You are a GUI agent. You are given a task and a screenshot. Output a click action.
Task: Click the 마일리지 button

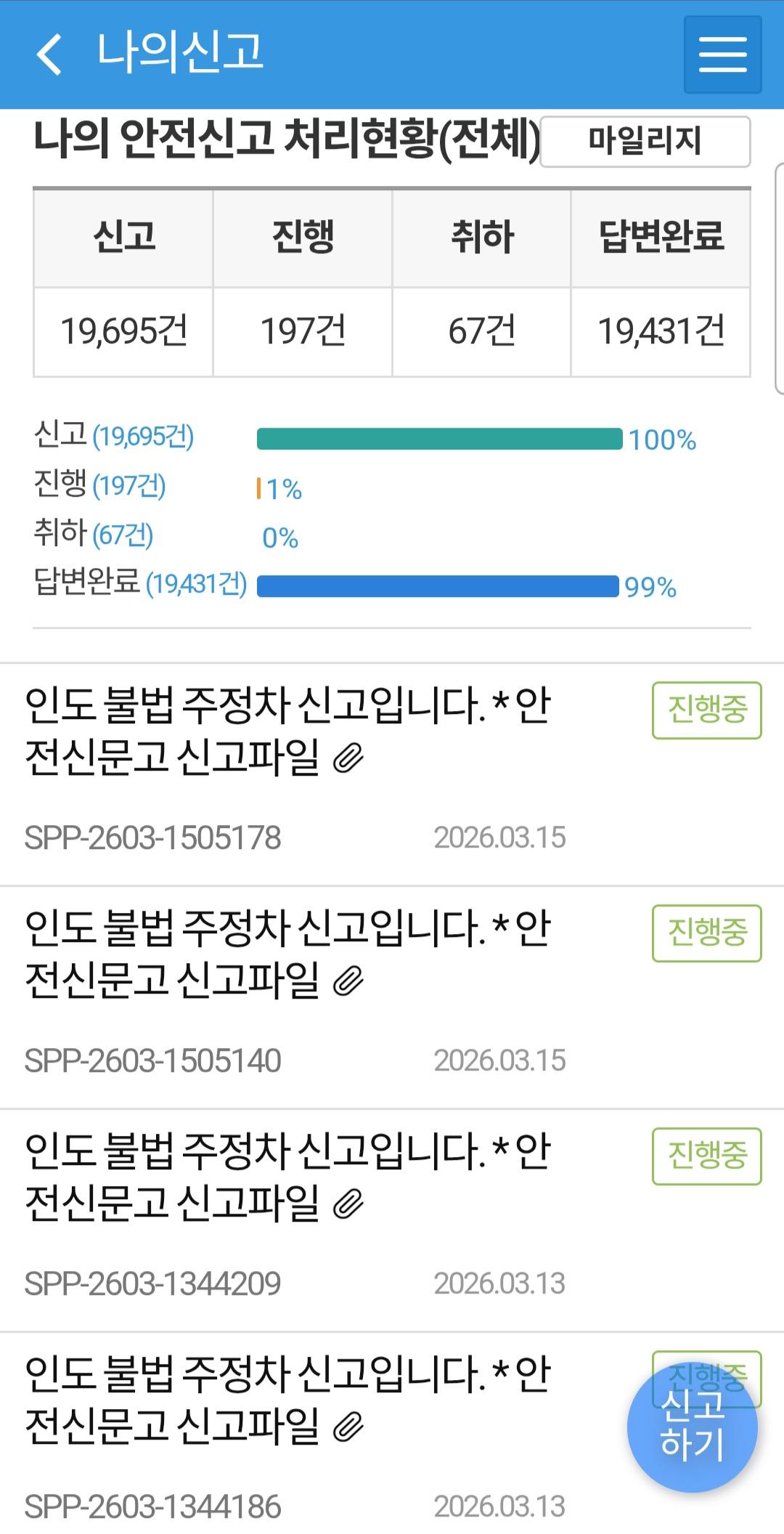(x=645, y=141)
